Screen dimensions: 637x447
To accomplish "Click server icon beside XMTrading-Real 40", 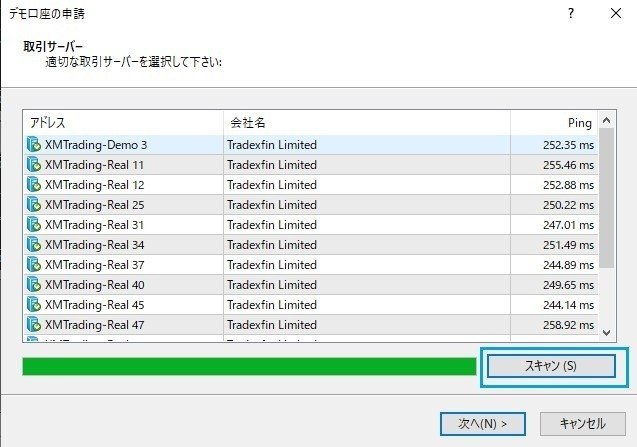I will 34,284.
